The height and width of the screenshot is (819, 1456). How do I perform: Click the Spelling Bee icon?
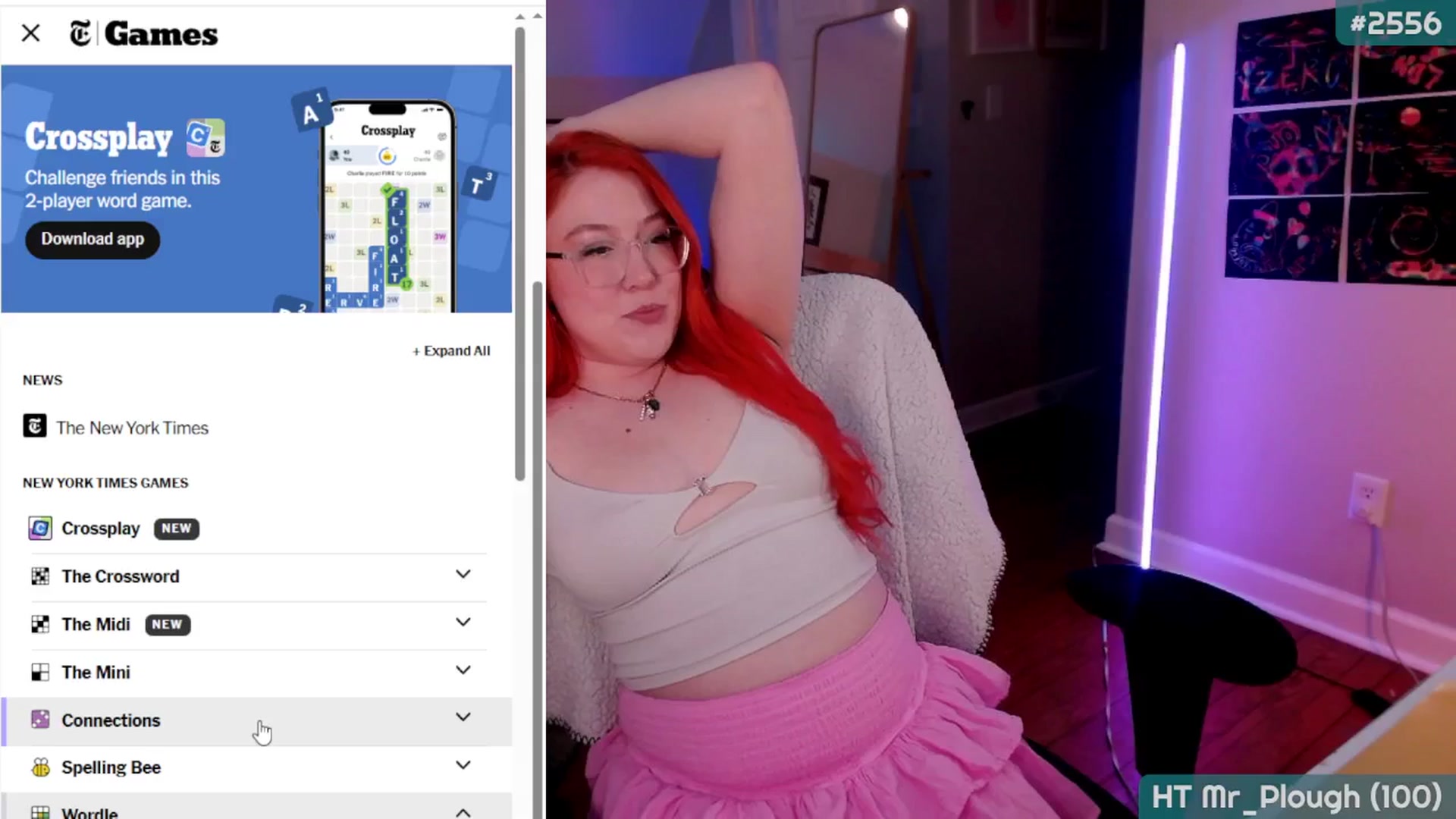click(x=40, y=767)
